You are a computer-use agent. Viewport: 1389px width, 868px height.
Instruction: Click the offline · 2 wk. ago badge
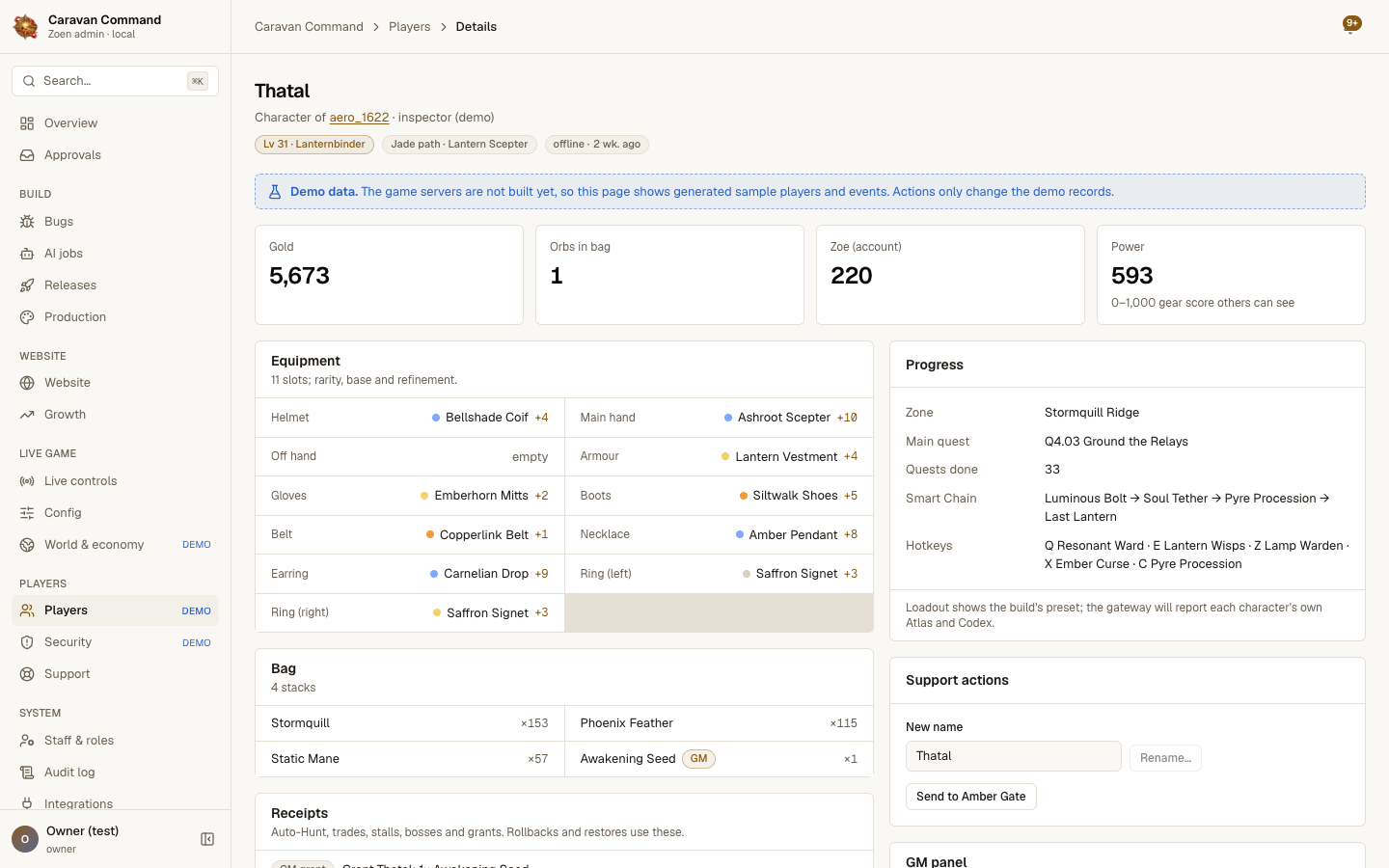[597, 145]
